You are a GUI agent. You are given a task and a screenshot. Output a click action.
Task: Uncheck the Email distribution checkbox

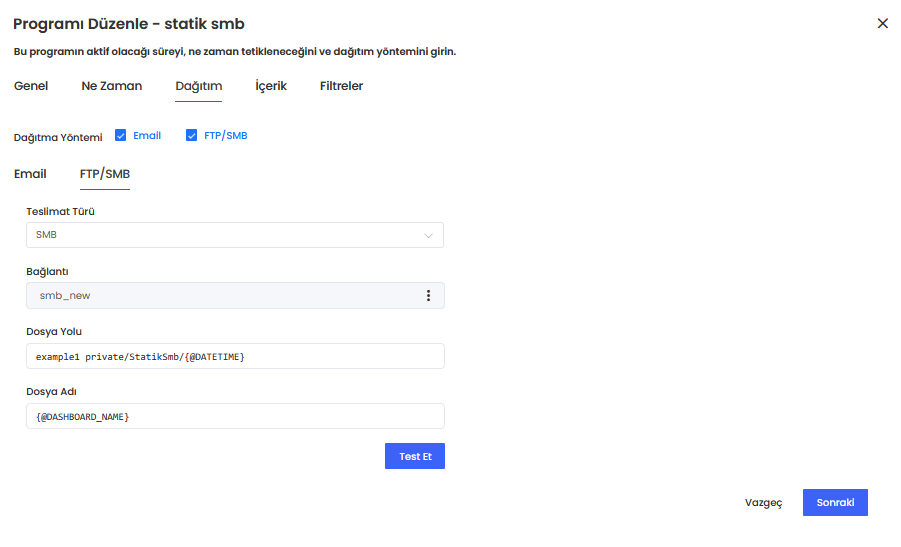click(120, 136)
